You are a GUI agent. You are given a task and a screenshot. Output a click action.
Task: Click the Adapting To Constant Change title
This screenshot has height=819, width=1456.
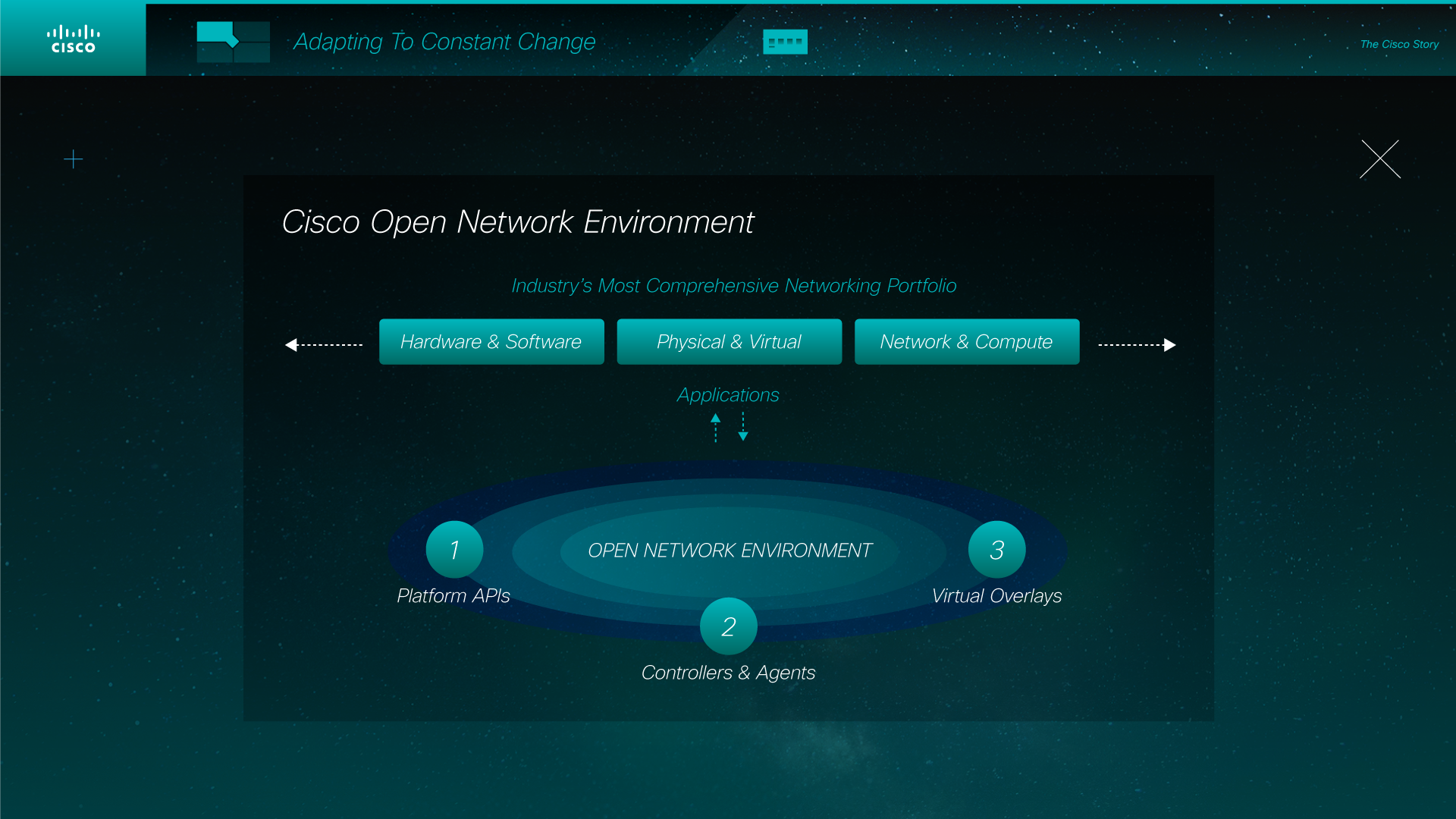444,42
